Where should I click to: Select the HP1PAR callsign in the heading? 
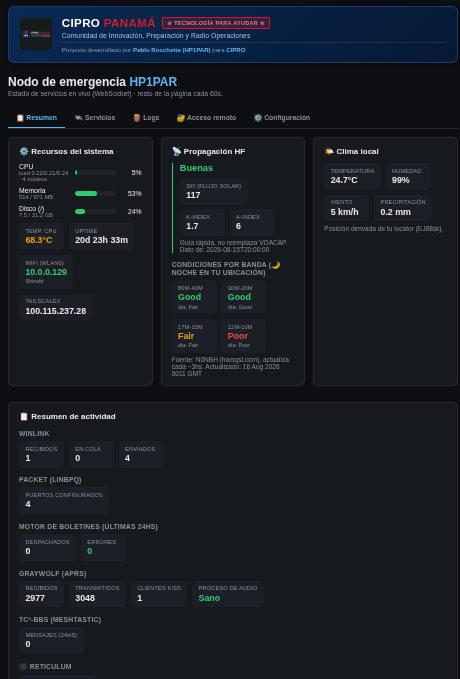pyautogui.click(x=153, y=82)
